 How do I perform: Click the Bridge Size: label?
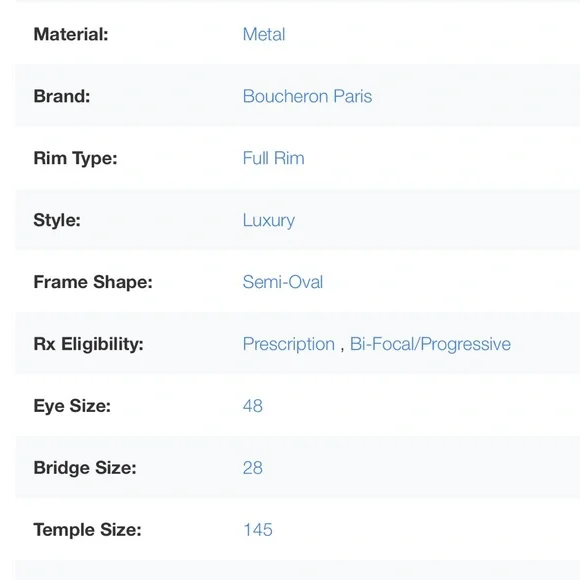tap(85, 468)
